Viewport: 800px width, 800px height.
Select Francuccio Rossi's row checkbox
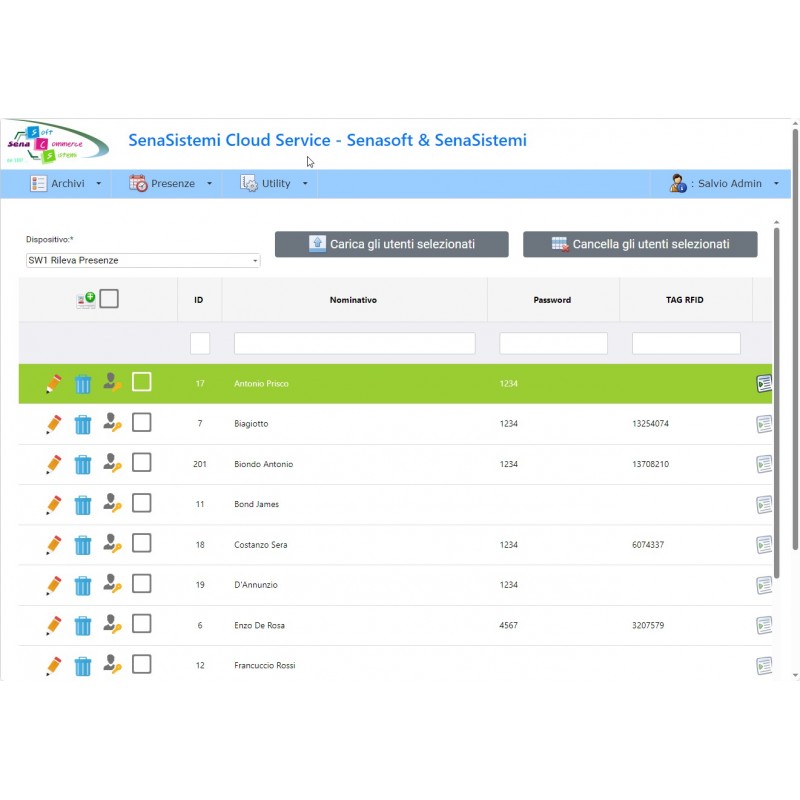[x=141, y=664]
